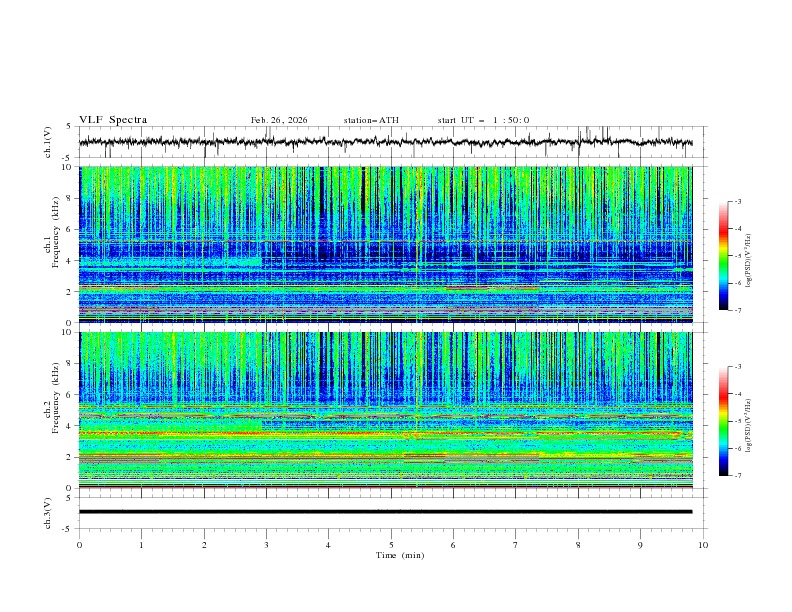
Task: Click inside the ch.1 spectrogram panel
Action: tap(385, 244)
